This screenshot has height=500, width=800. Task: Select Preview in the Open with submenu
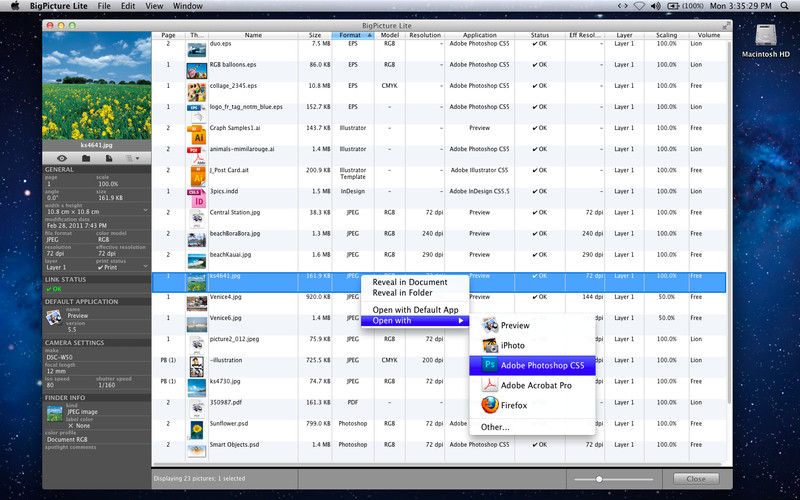coord(532,326)
